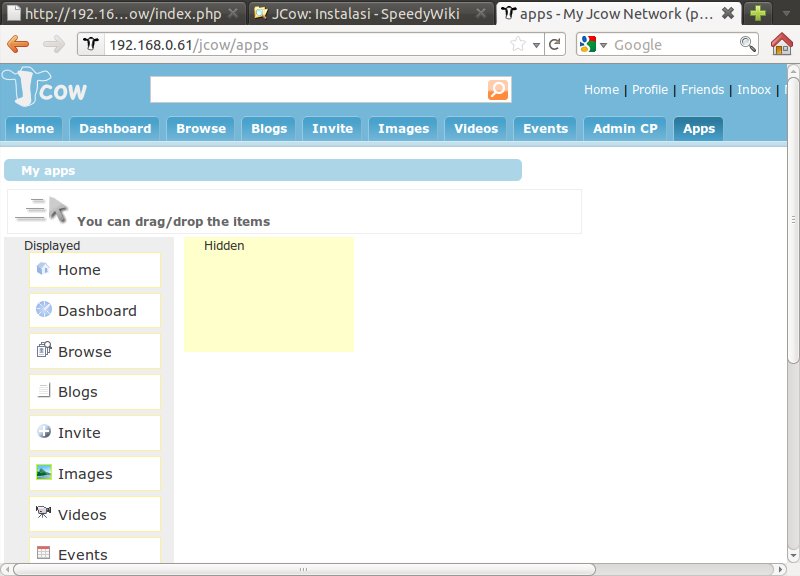Click the My apps header

(263, 170)
